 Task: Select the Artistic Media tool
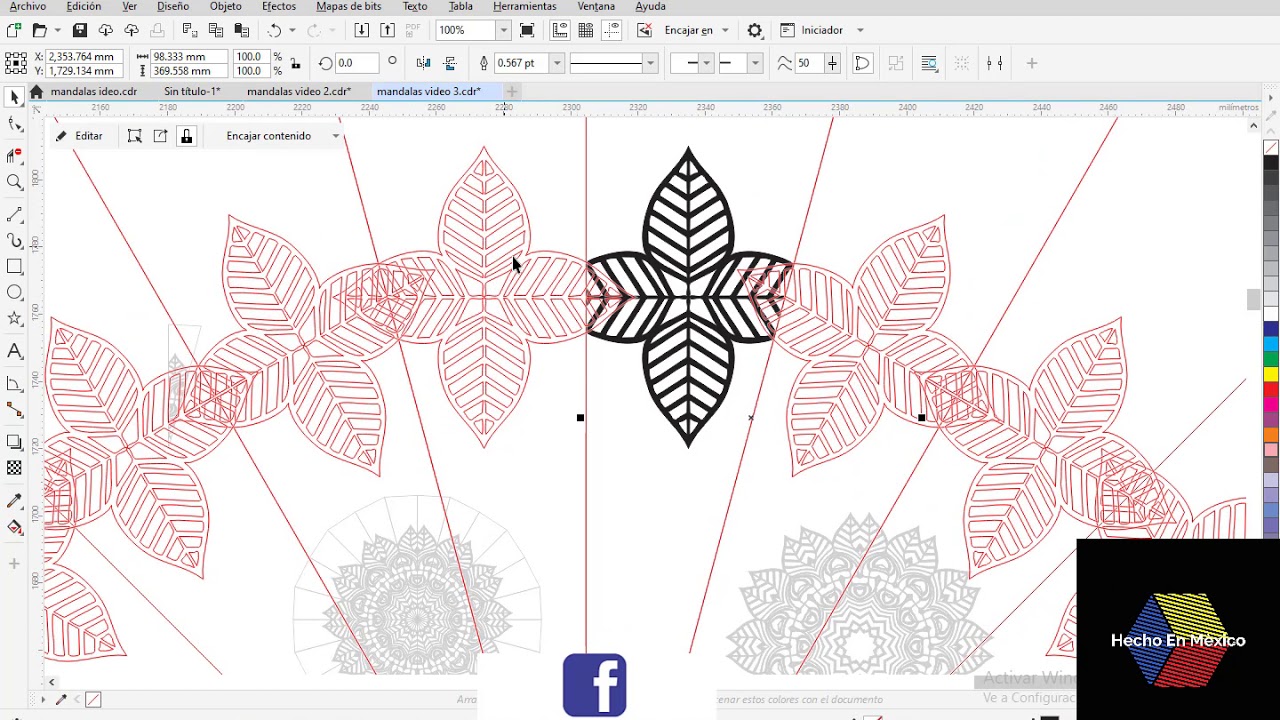[14, 241]
